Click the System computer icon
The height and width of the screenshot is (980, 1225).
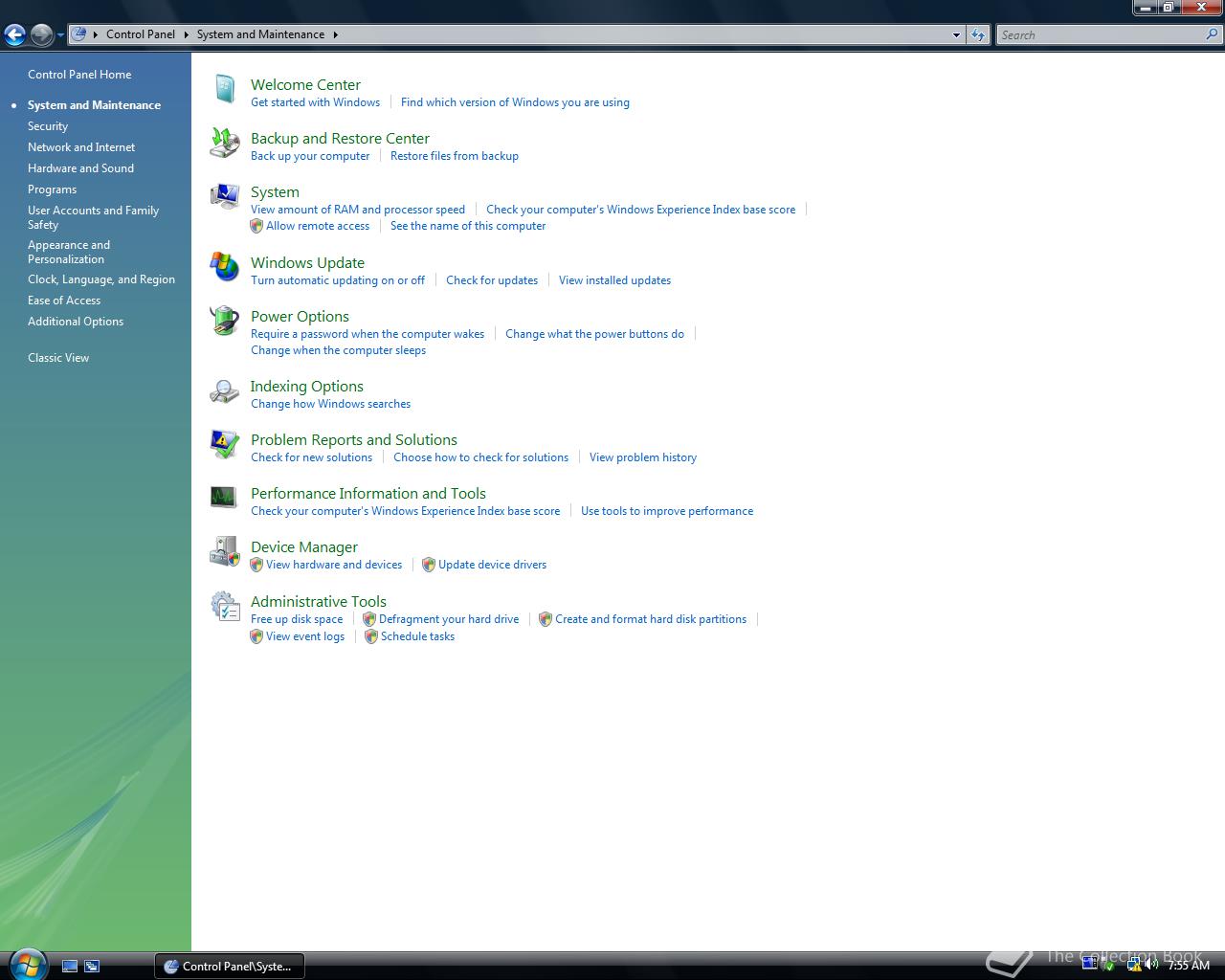225,196
